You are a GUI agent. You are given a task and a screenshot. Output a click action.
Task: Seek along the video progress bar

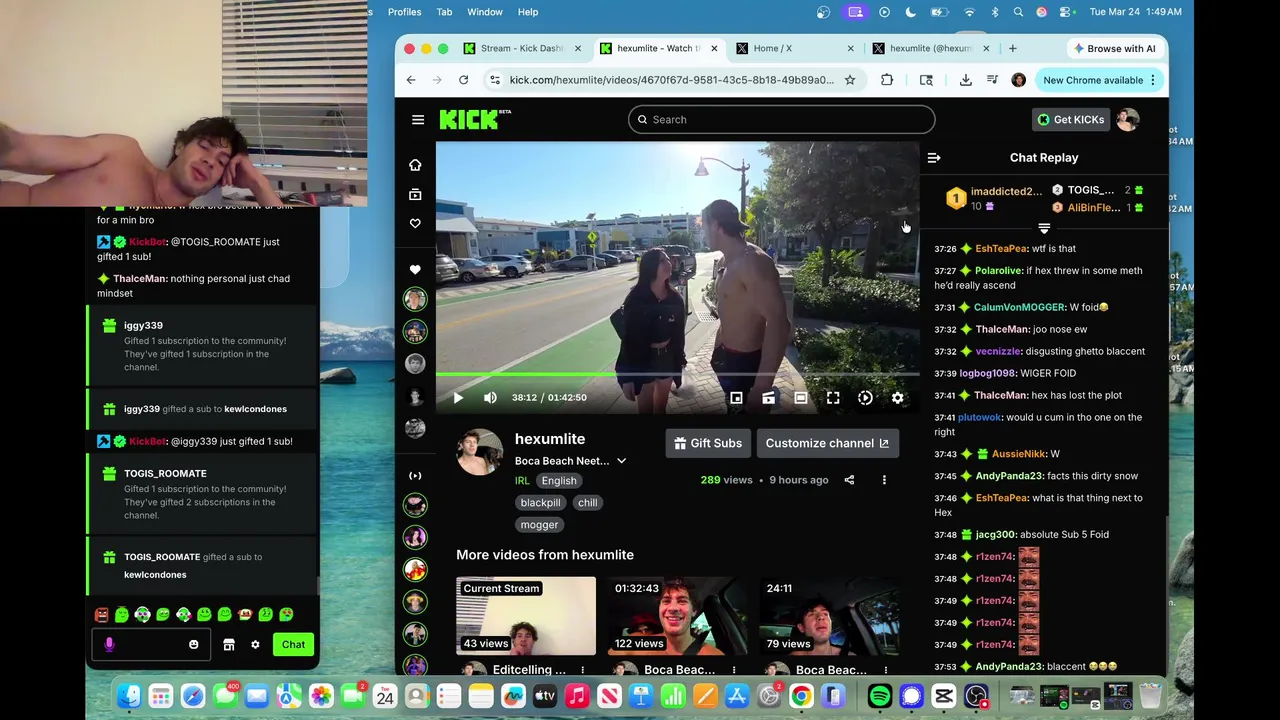coord(676,375)
